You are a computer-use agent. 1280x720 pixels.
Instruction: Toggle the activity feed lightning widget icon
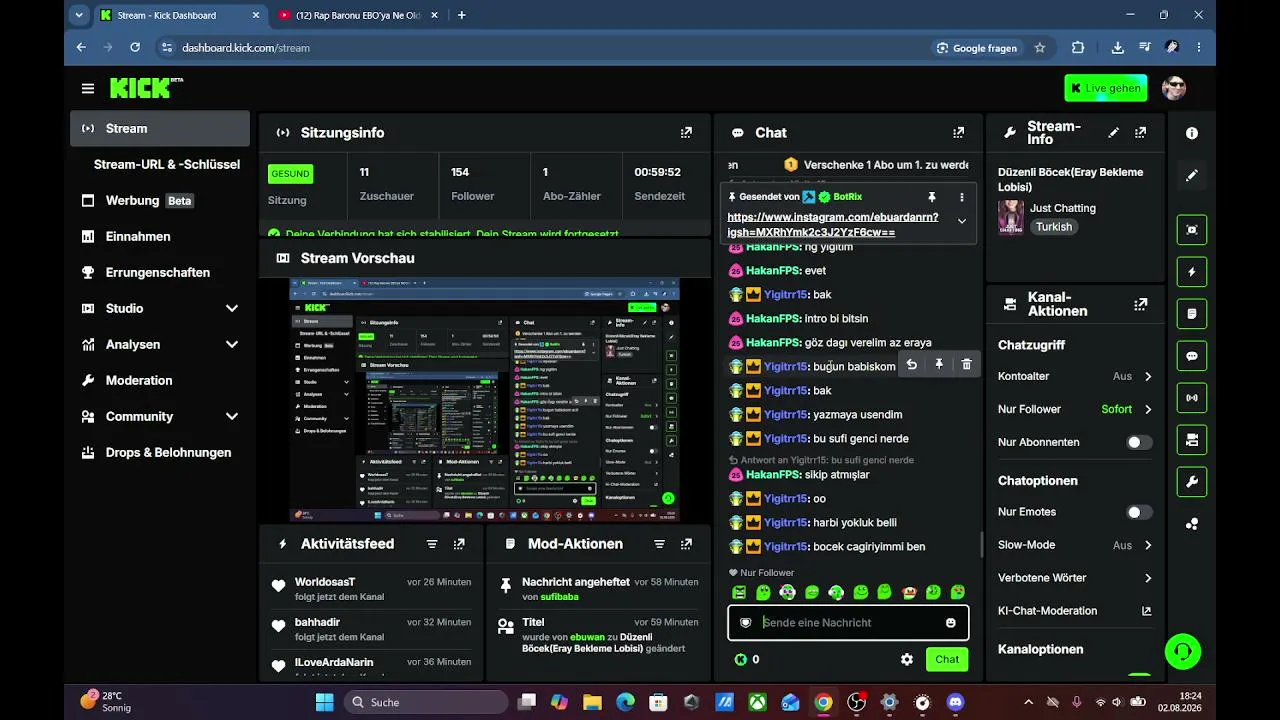[1191, 272]
